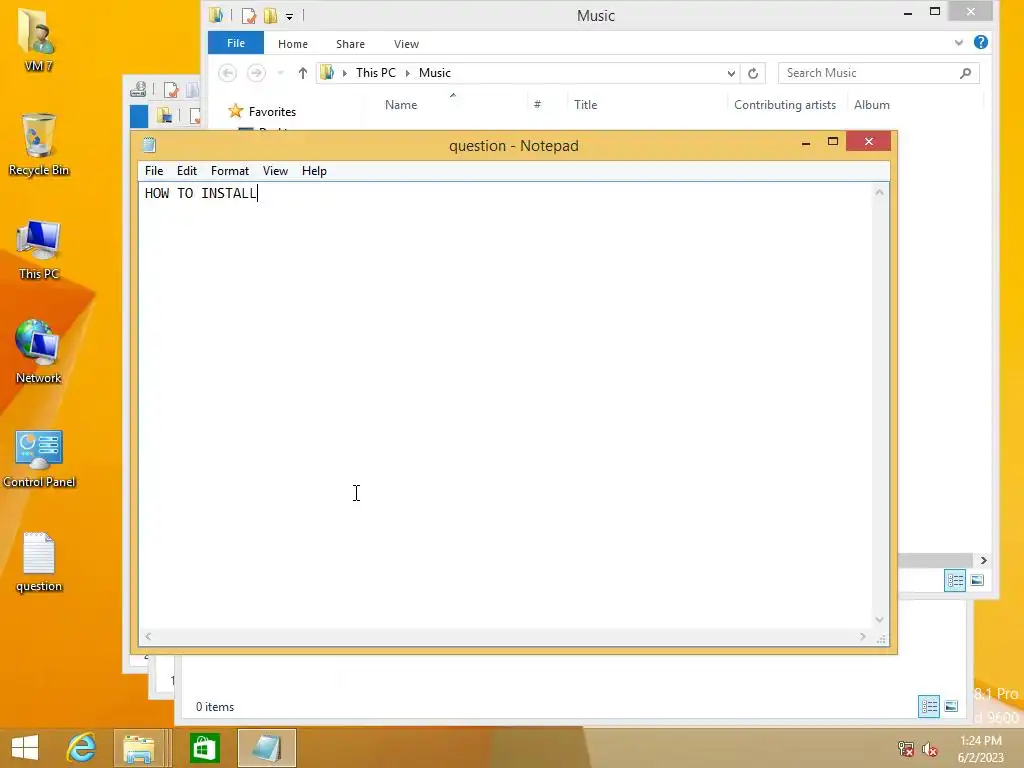Click the Back arrow in Music window
Viewport: 1024px width, 768px height.
point(227,72)
